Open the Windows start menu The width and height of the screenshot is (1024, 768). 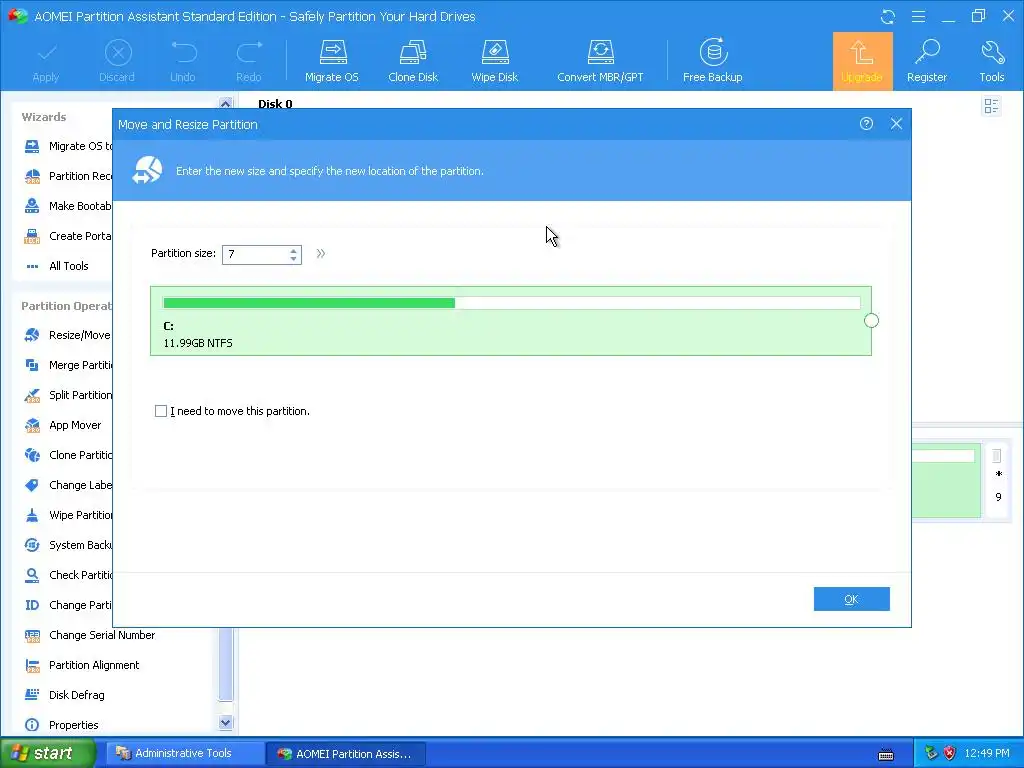tap(48, 754)
